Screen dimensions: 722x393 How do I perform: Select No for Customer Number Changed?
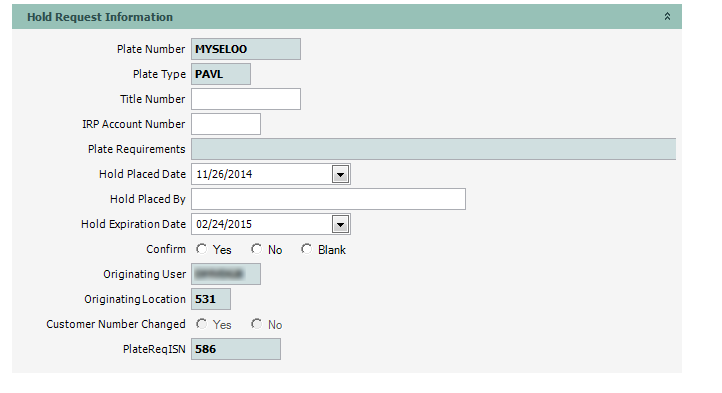pos(256,324)
